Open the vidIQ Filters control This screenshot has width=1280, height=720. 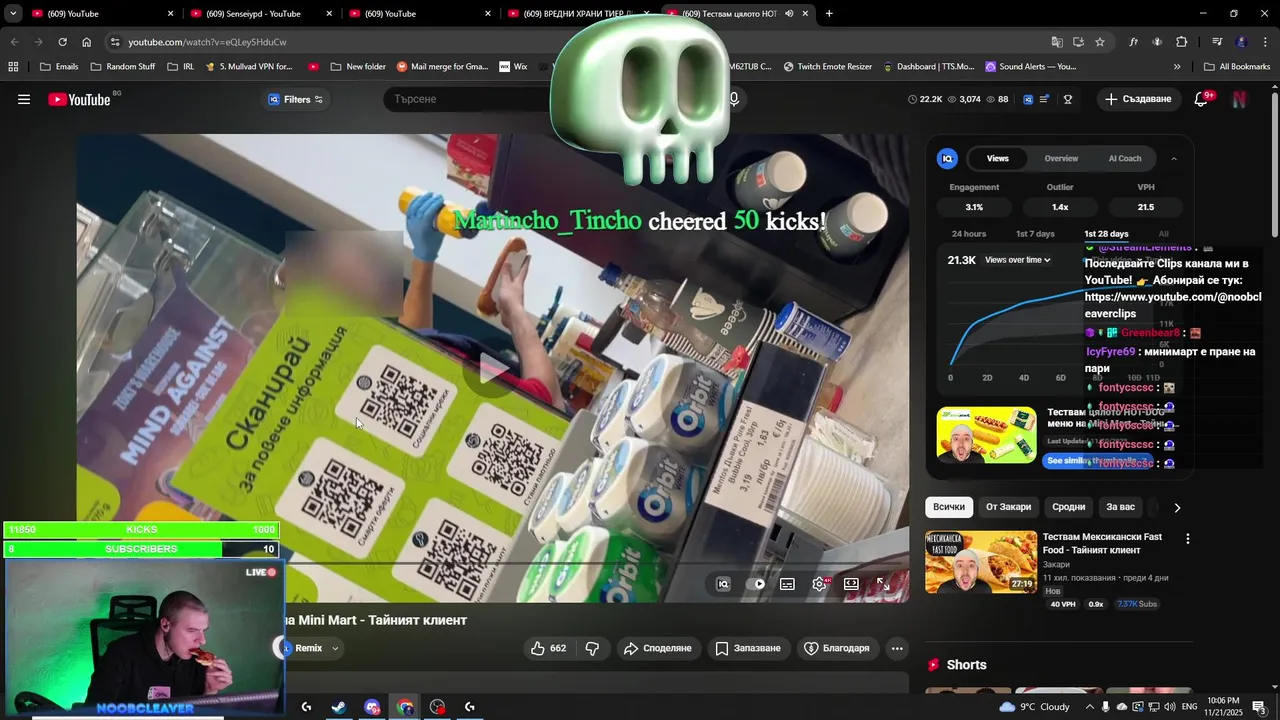pyautogui.click(x=295, y=99)
